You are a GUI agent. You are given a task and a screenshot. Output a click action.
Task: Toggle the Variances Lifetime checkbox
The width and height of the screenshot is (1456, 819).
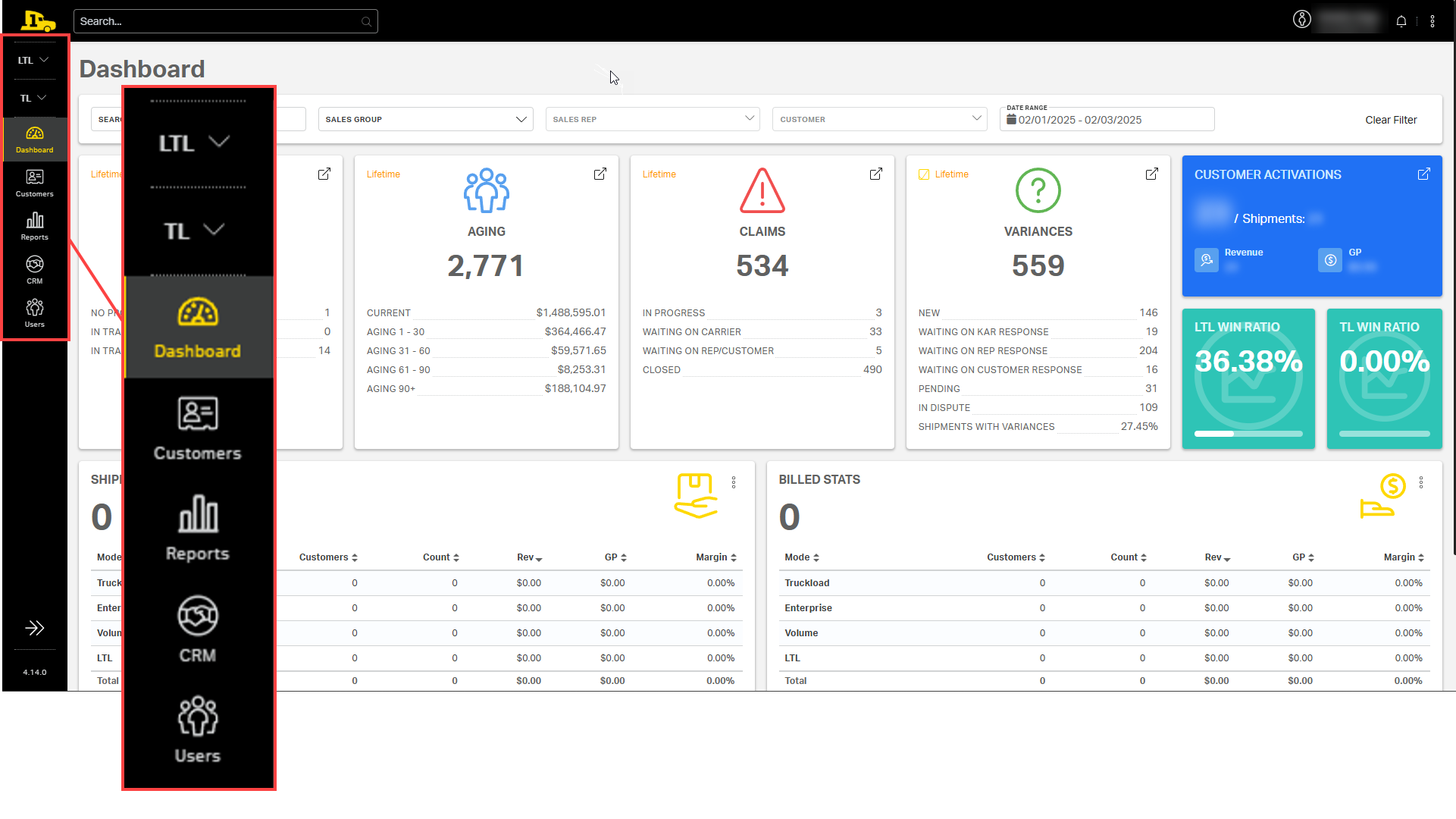coord(924,174)
